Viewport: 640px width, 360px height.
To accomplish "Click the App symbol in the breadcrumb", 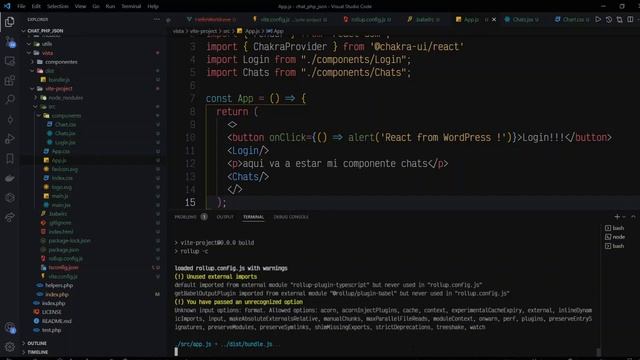I will click(275, 31).
